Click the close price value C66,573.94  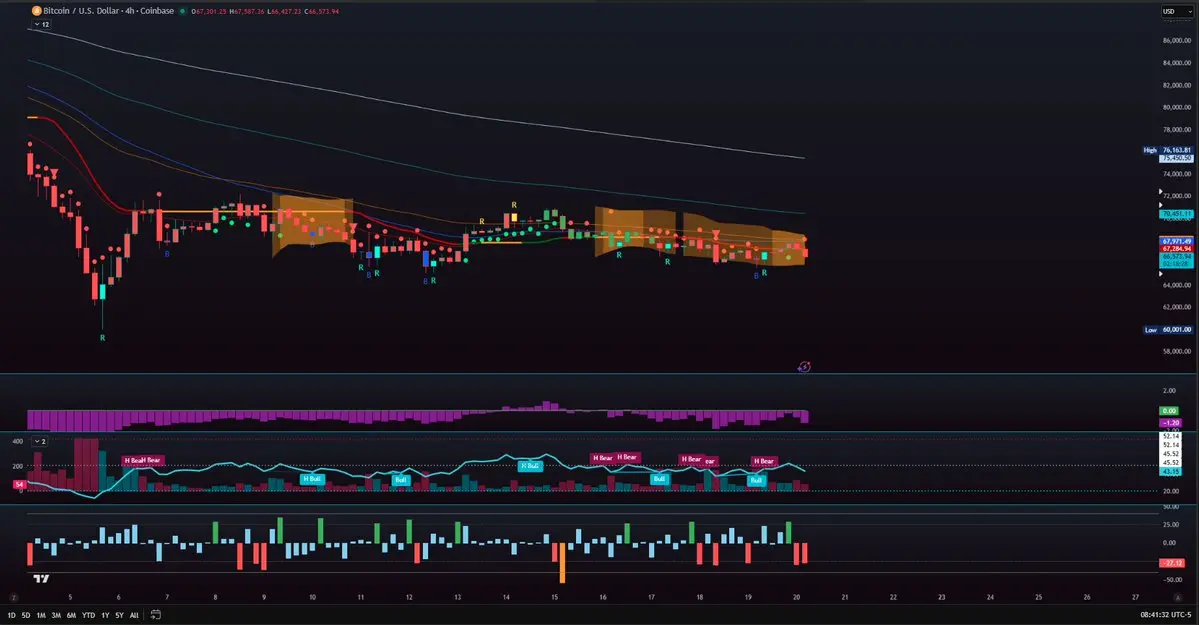pyautogui.click(x=321, y=11)
